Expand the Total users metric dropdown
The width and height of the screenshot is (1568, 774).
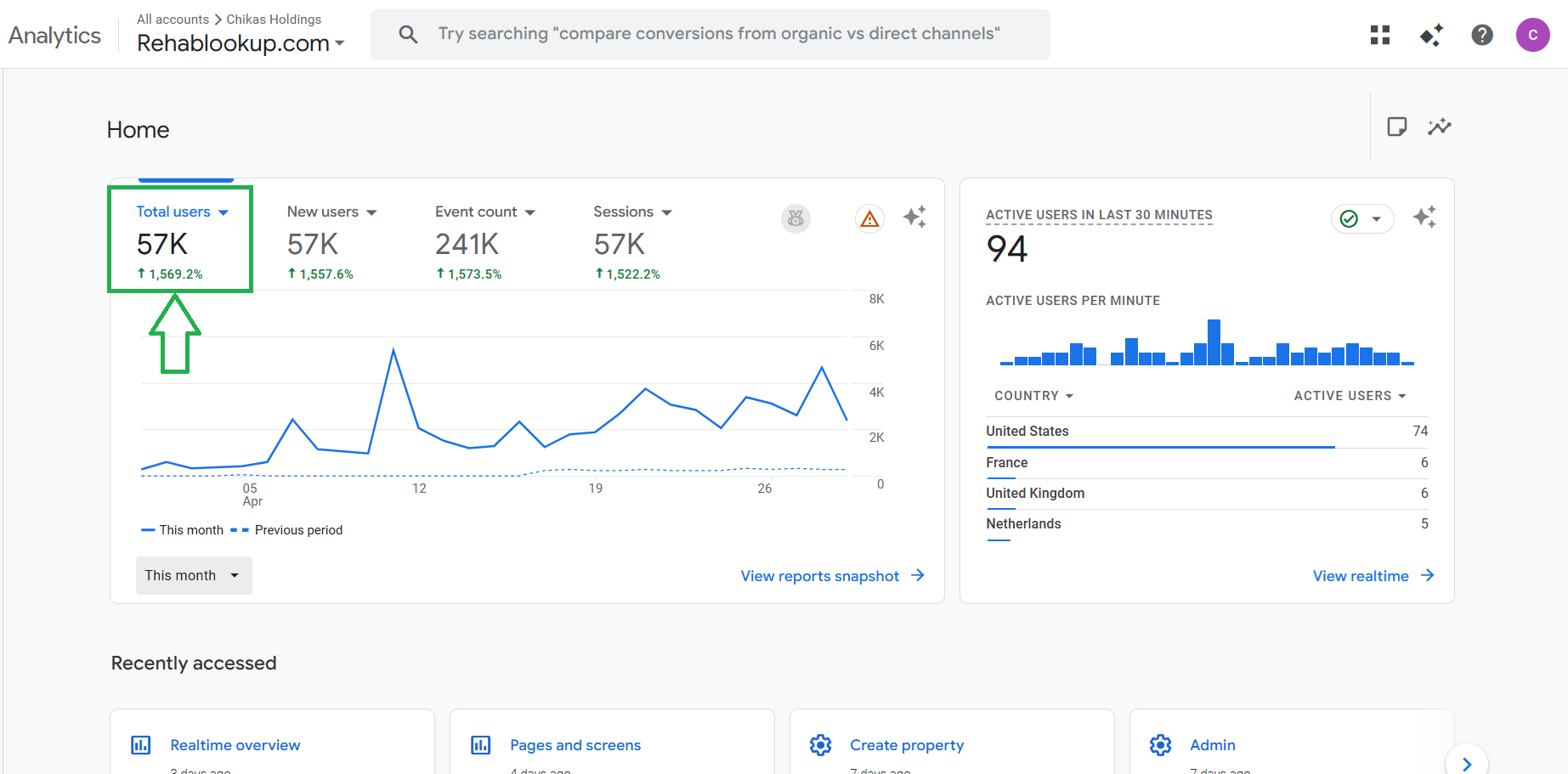coord(224,212)
